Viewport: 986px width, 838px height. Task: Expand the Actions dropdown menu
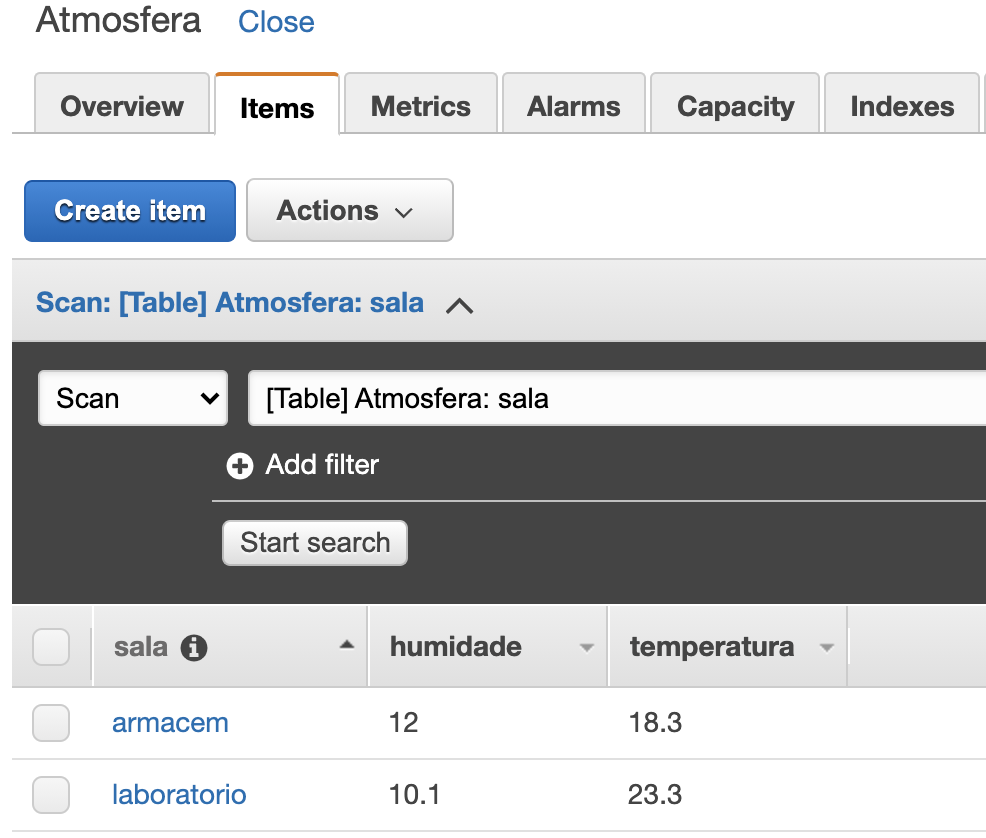point(349,211)
